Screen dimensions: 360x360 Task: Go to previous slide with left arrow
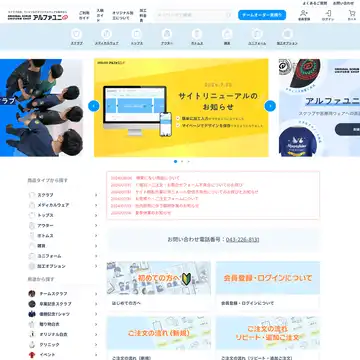point(94,106)
